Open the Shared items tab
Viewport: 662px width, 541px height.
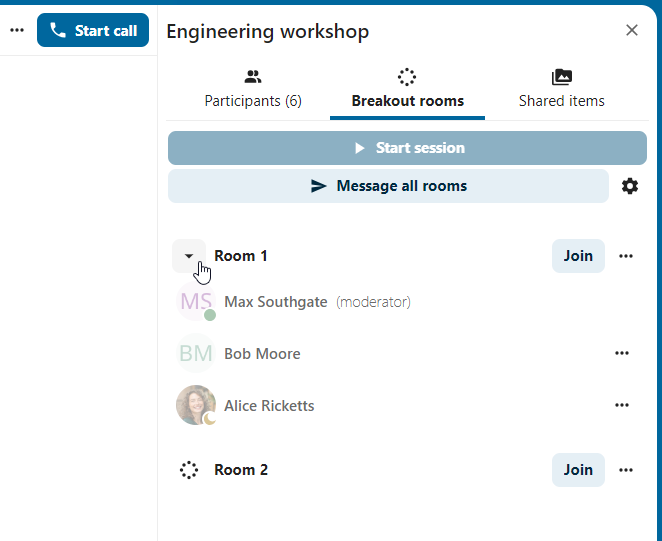coord(561,89)
